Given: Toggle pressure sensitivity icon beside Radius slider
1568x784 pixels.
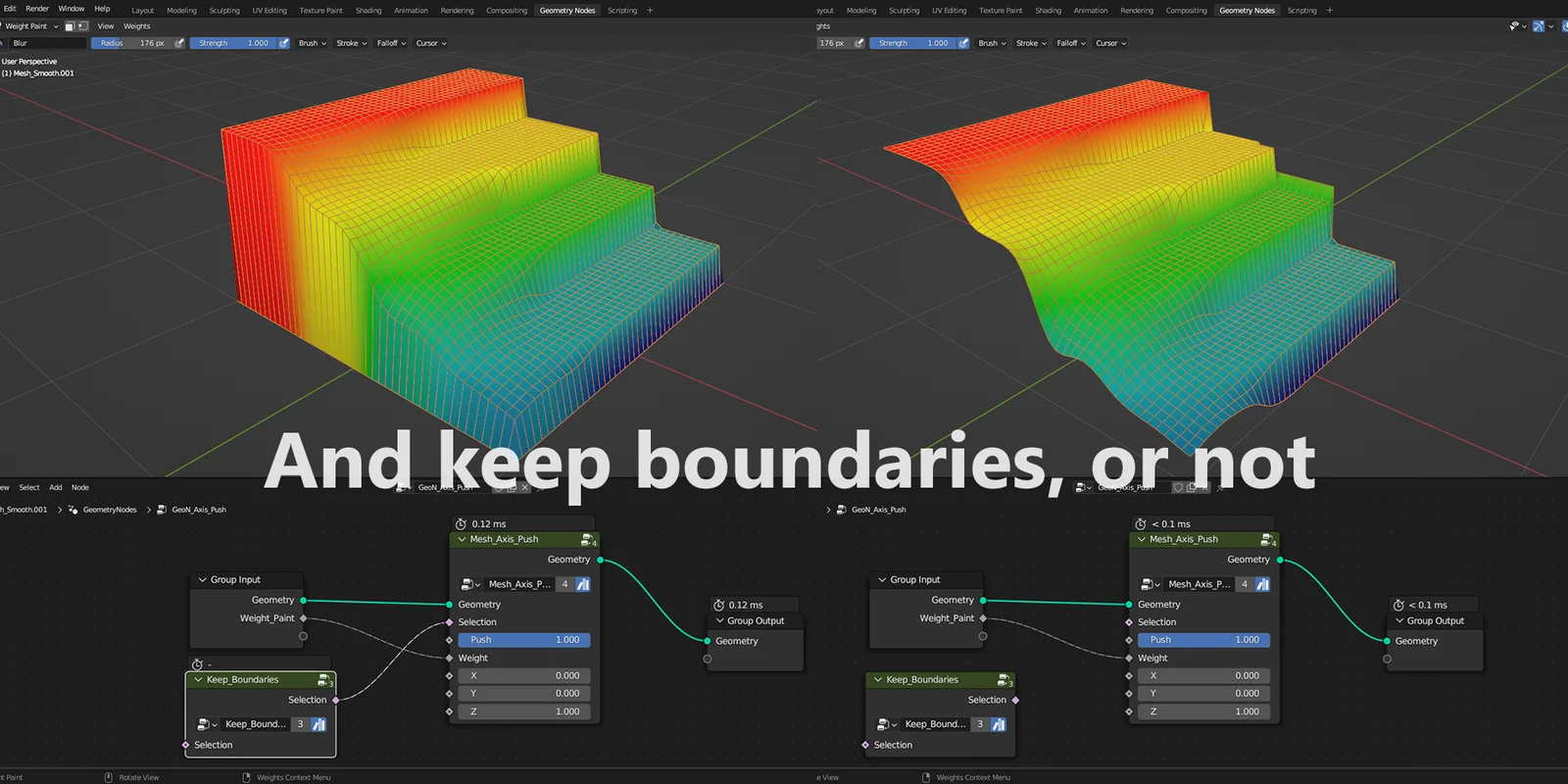Looking at the screenshot, I should click(179, 43).
